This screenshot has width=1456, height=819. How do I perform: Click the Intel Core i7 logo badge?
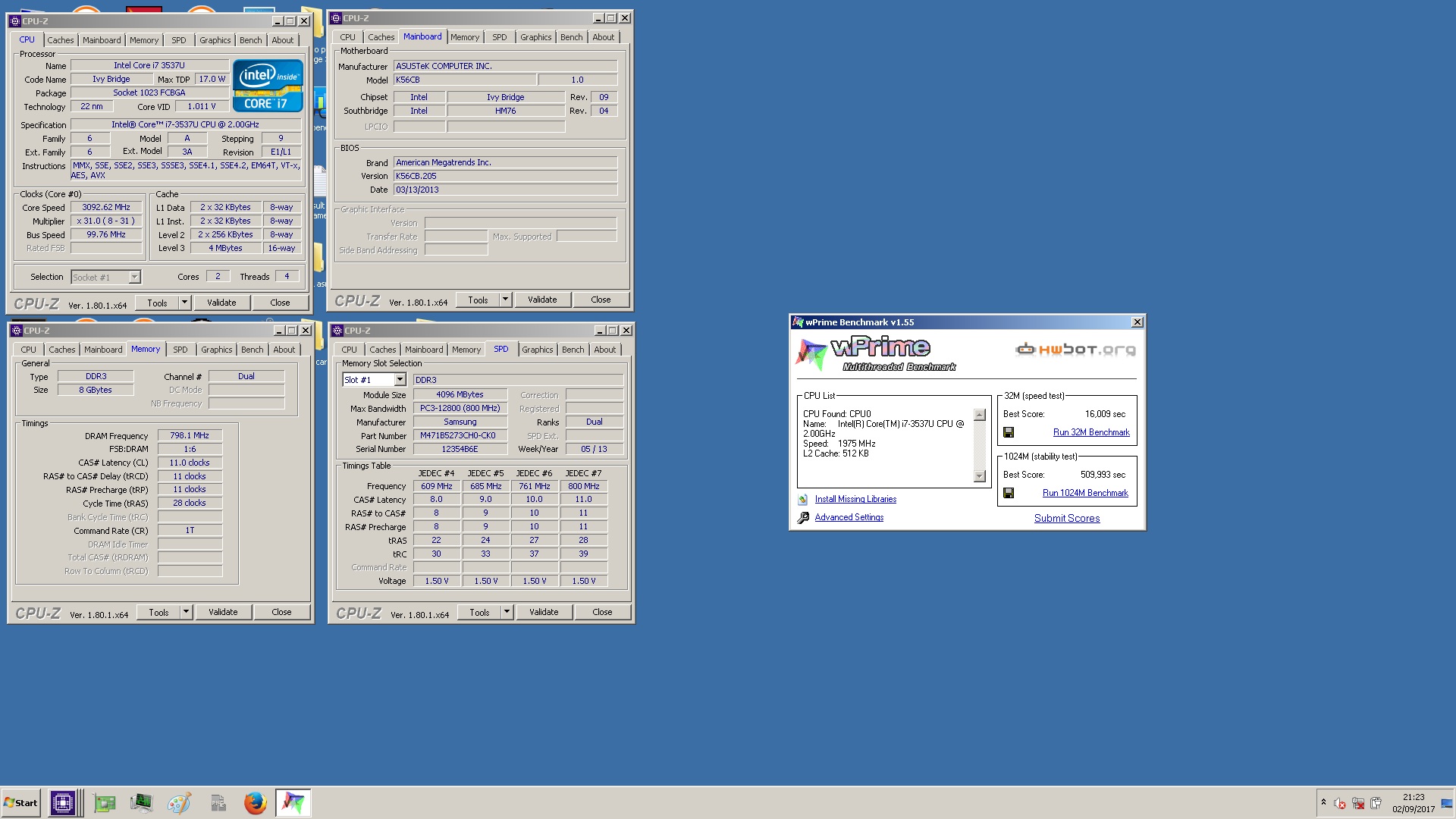tap(268, 86)
